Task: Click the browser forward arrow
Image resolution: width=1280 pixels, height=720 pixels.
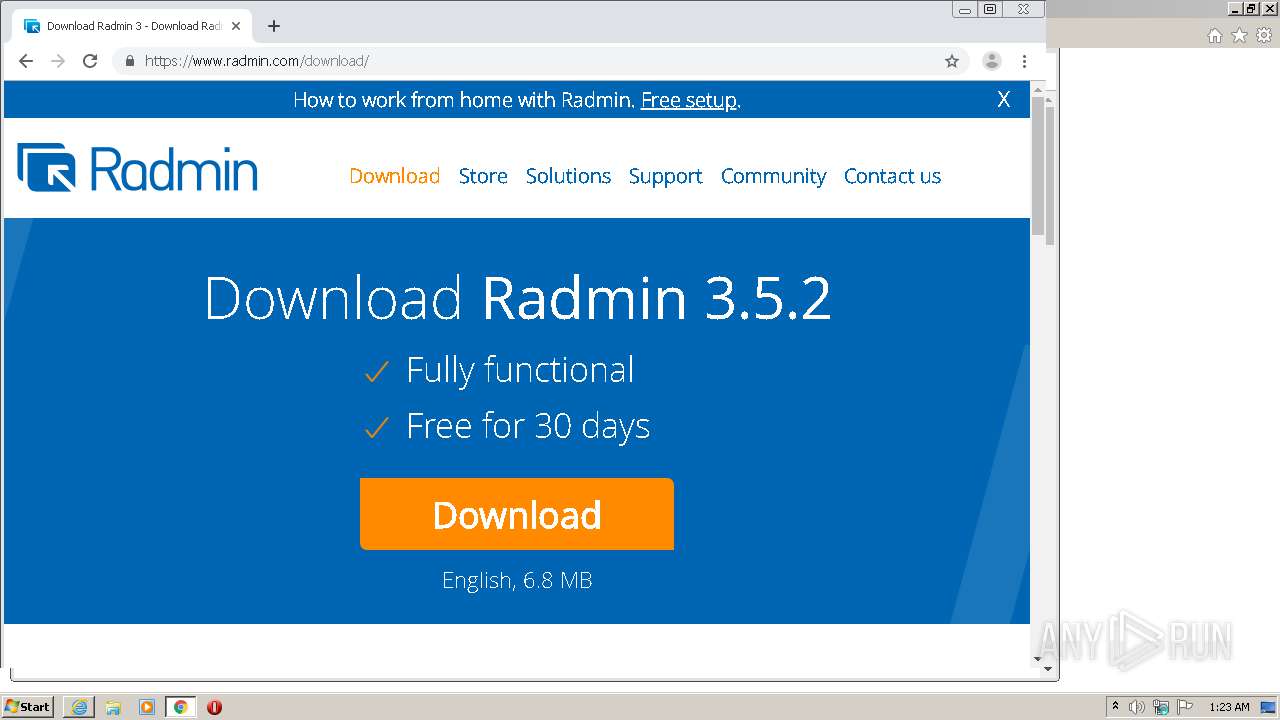Action: point(58,61)
